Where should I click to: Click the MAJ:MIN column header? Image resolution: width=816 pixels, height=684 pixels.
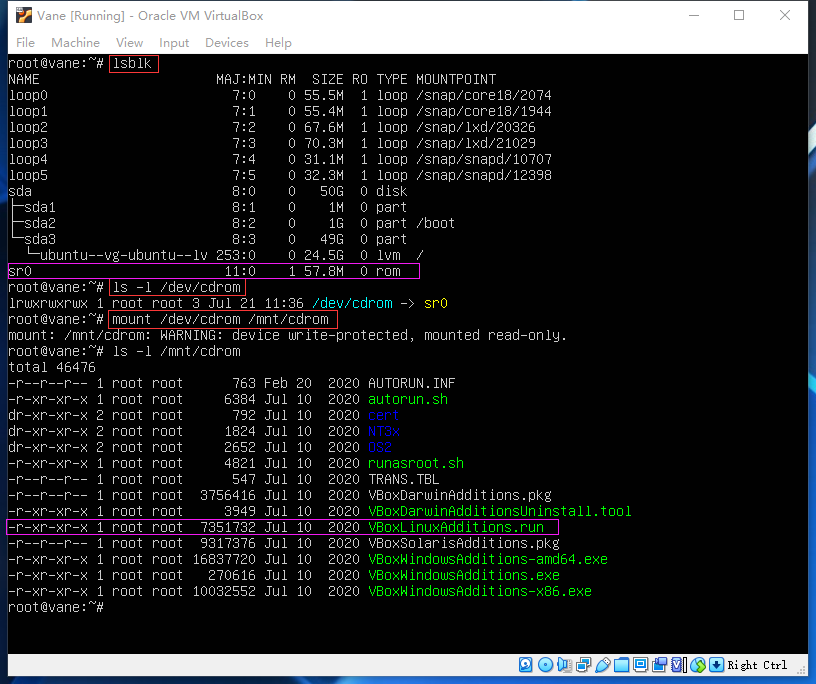point(244,79)
